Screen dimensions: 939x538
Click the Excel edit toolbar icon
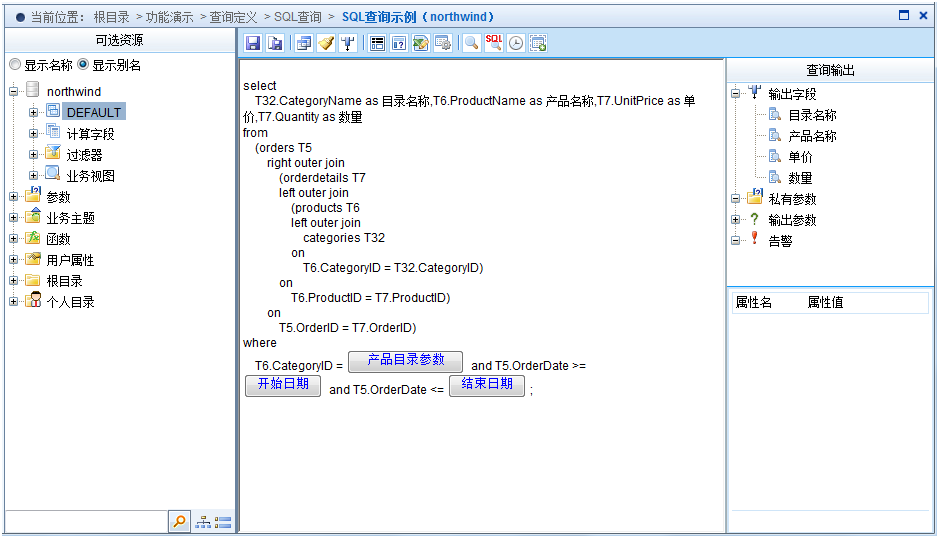tap(421, 43)
